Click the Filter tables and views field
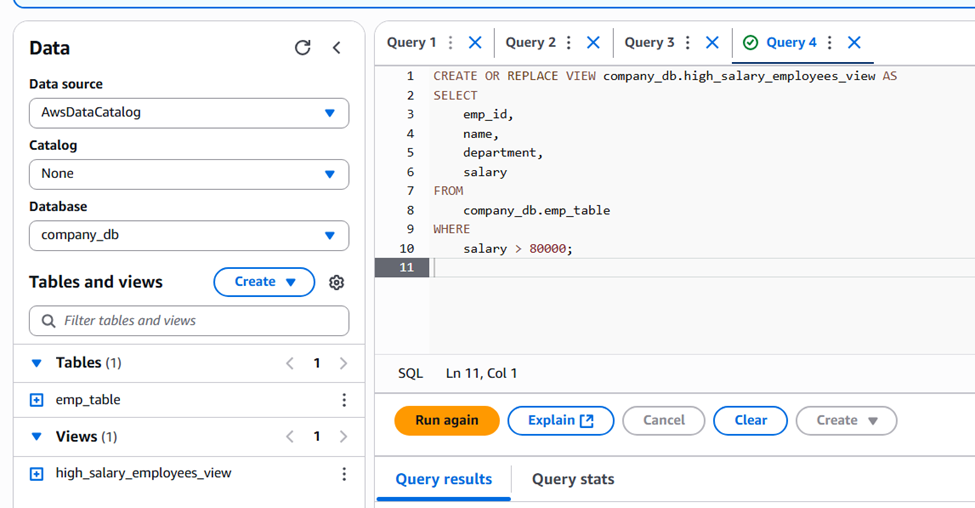This screenshot has width=975, height=508. click(189, 321)
